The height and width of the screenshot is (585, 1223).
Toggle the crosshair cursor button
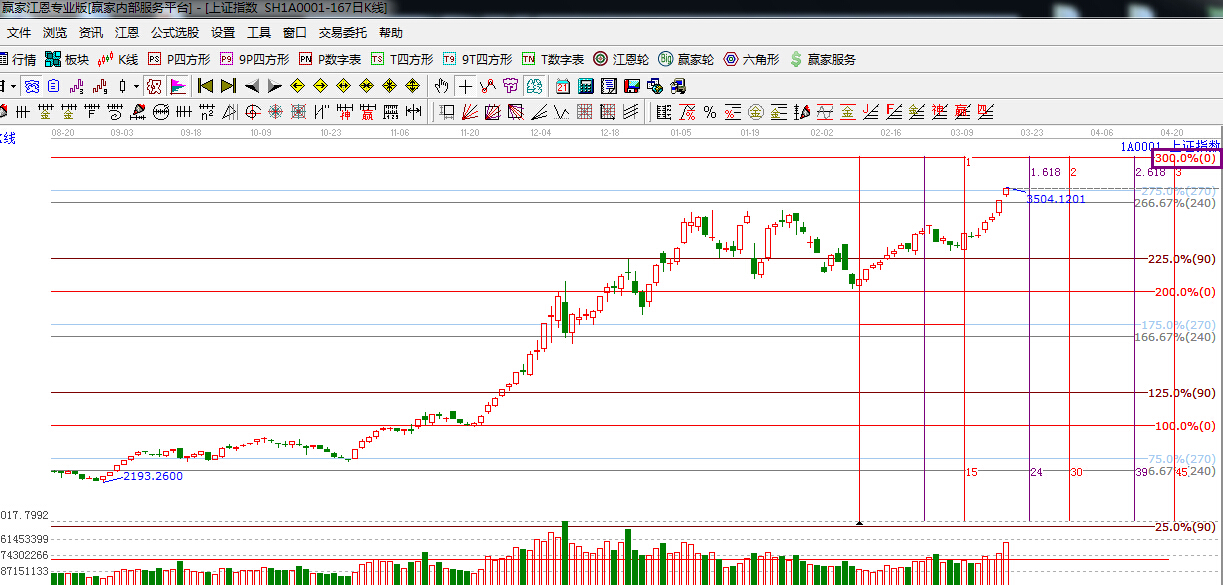point(466,86)
